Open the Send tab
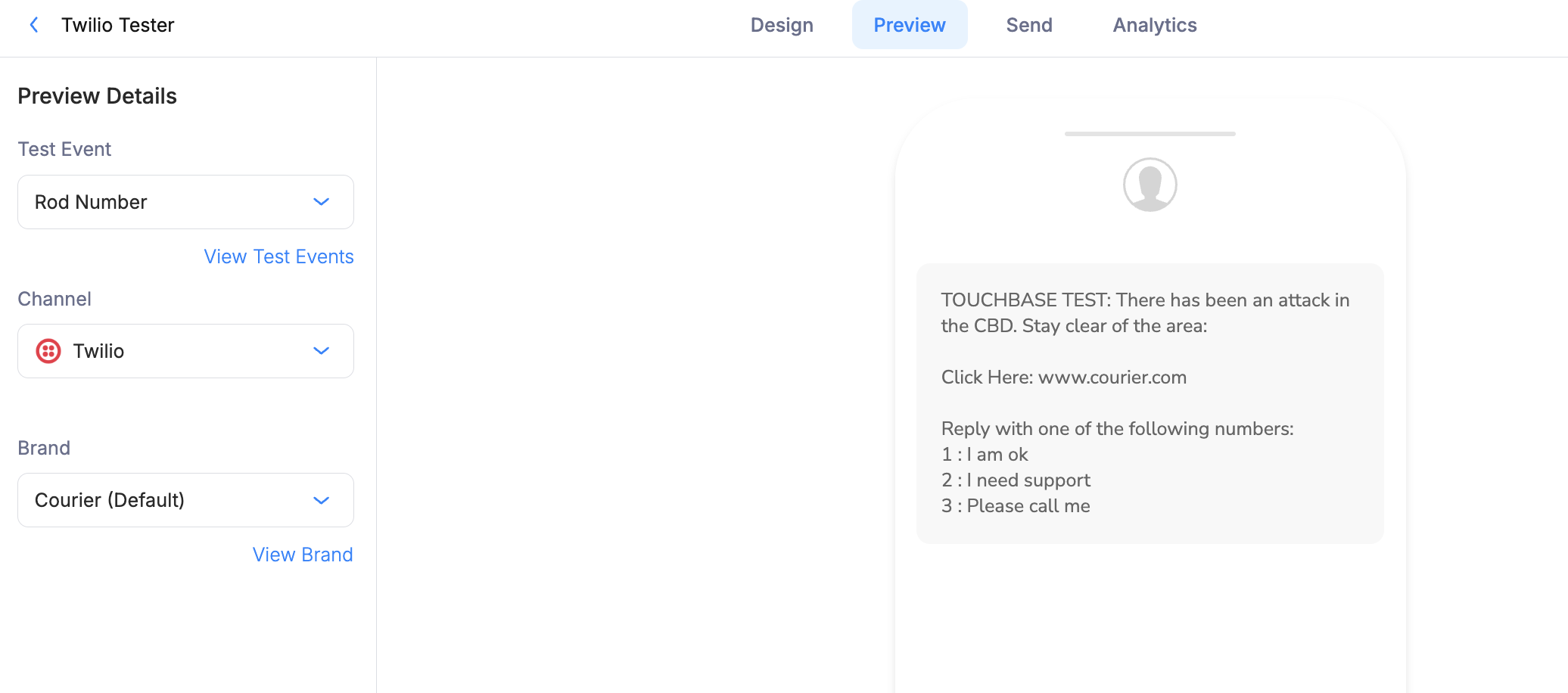This screenshot has width=1568, height=693. 1029,25
